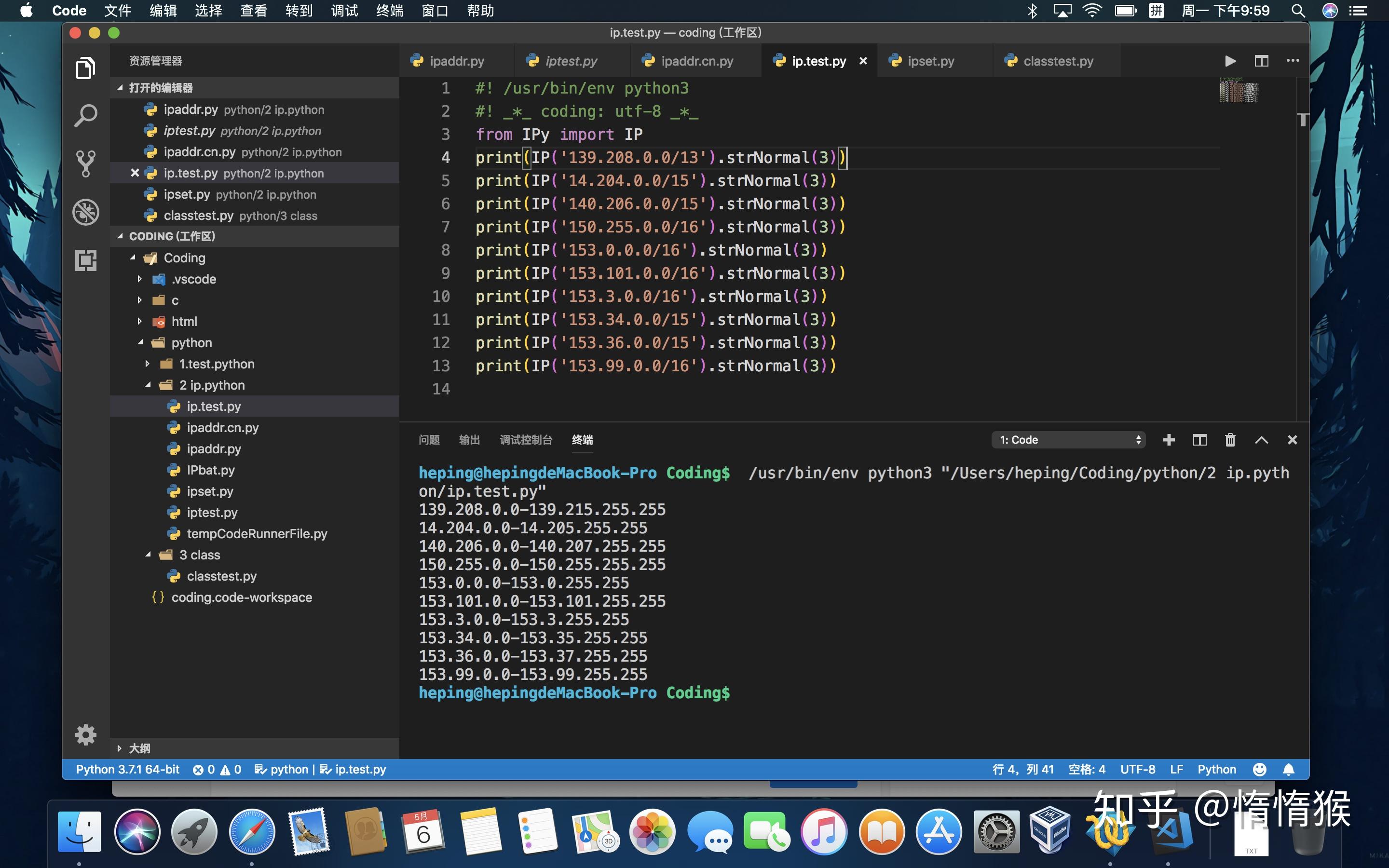Switch to the ipaddr.py editor tab
The image size is (1389, 868).
[456, 61]
